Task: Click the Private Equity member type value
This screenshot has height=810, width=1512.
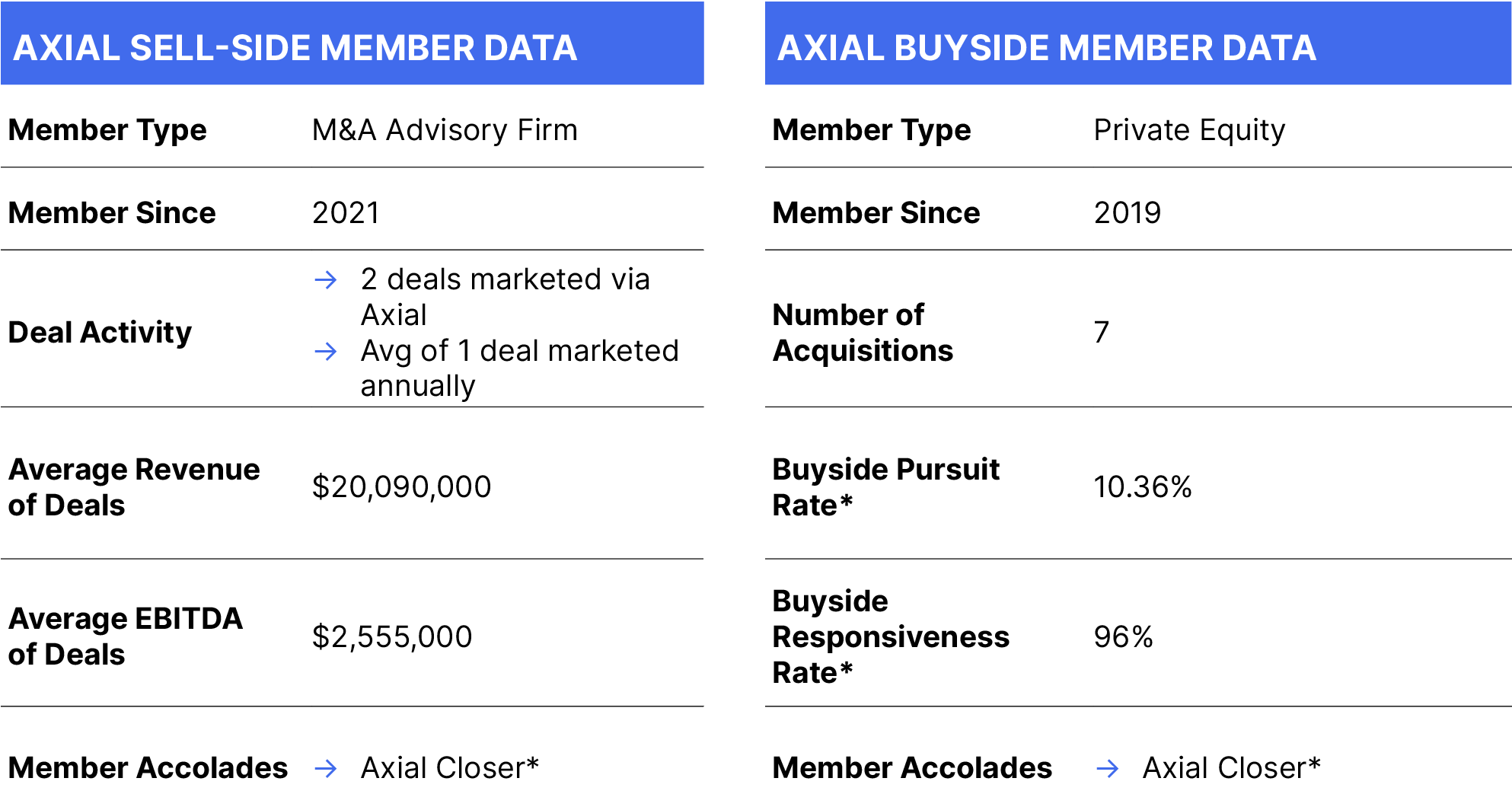Action: (1189, 130)
